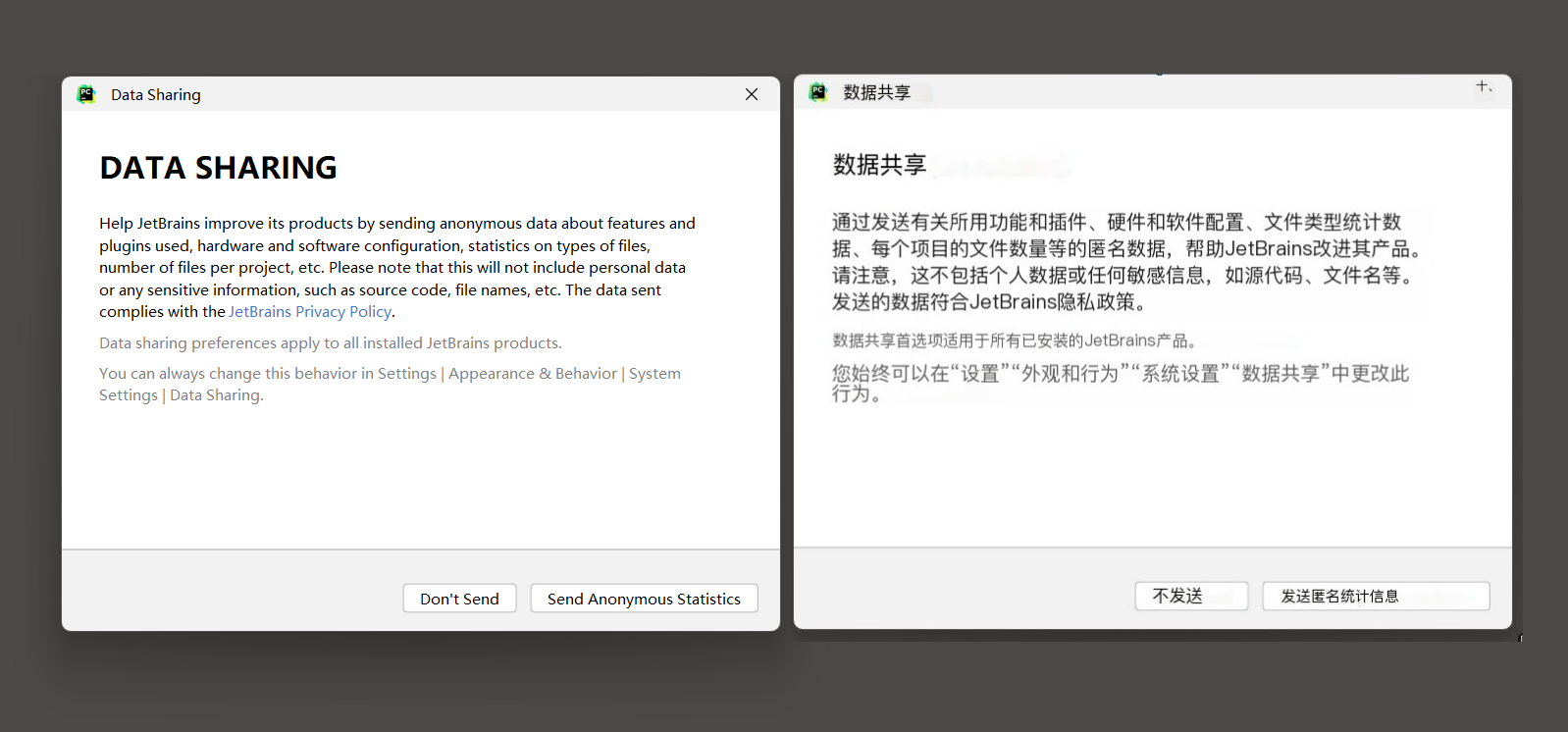The image size is (1568, 732).
Task: Click '数据共享' window title text
Action: [877, 92]
